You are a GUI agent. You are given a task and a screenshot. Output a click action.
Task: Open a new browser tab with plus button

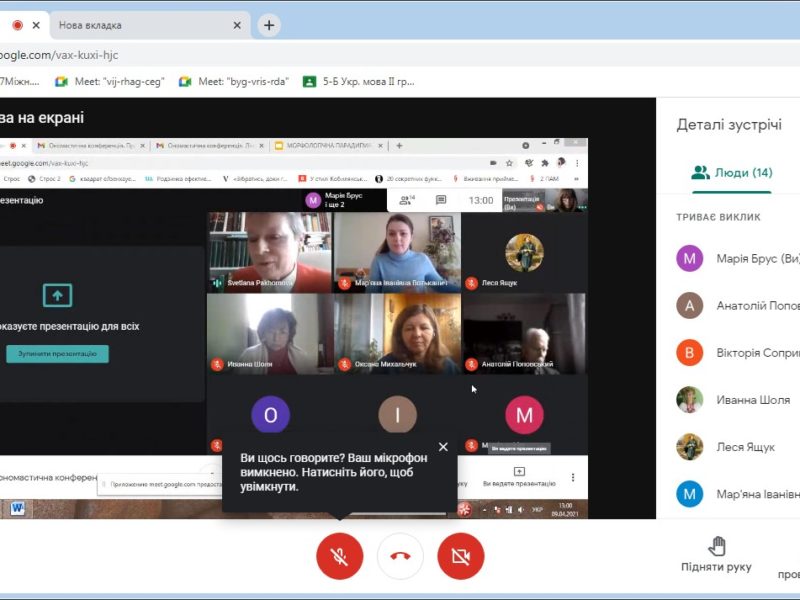click(269, 25)
